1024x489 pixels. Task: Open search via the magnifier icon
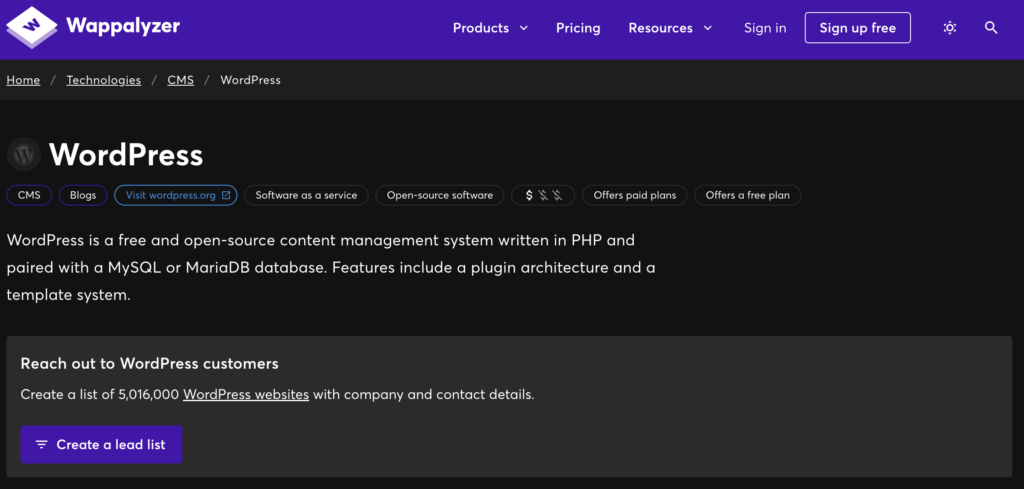click(x=991, y=27)
